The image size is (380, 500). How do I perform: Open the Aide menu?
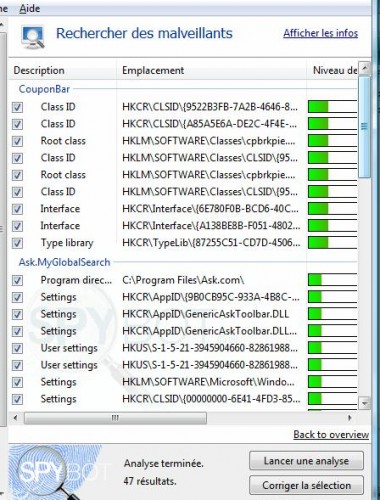coord(30,8)
